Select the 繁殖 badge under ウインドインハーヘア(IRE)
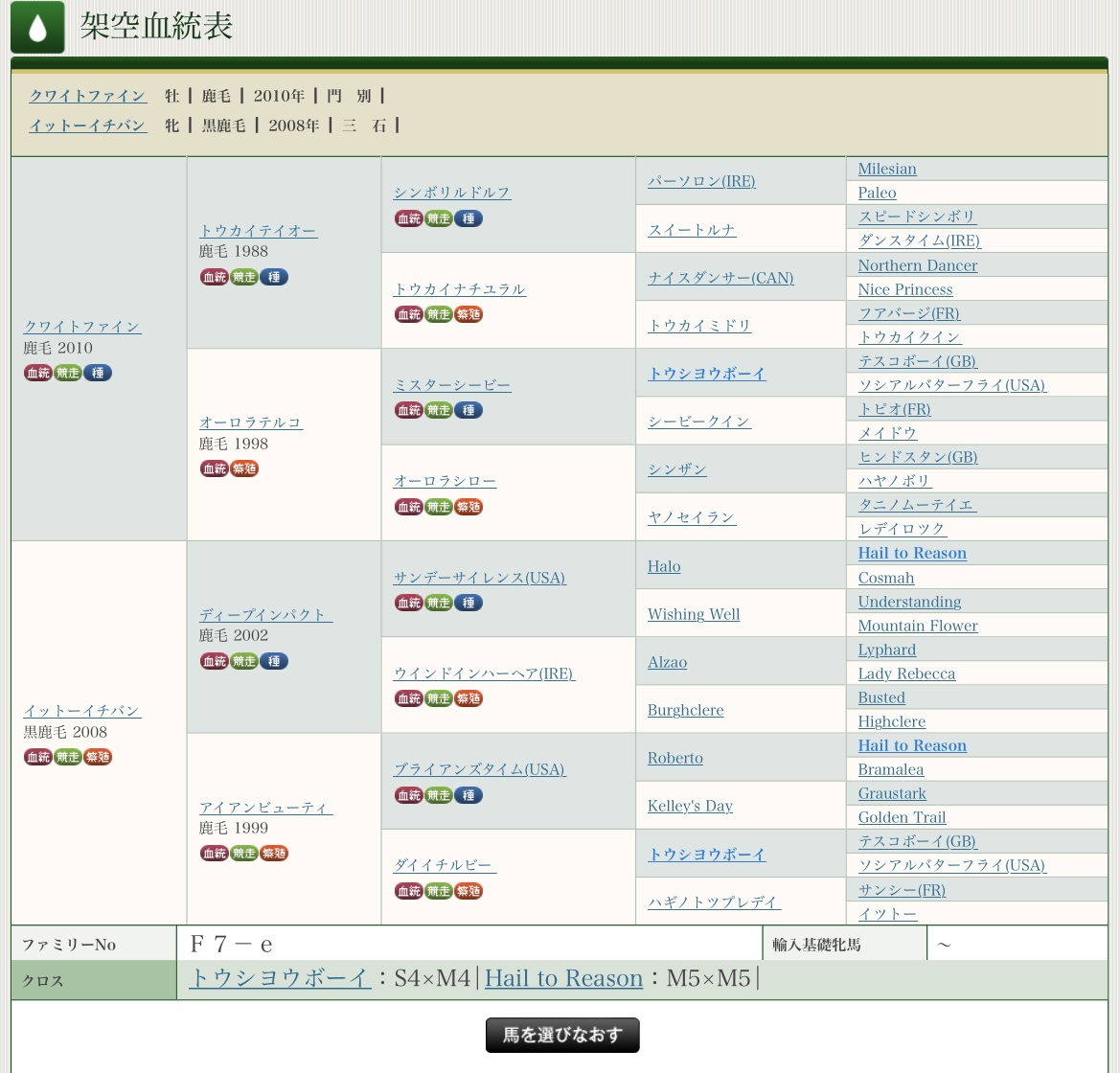The height and width of the screenshot is (1073, 1120). [x=469, y=698]
